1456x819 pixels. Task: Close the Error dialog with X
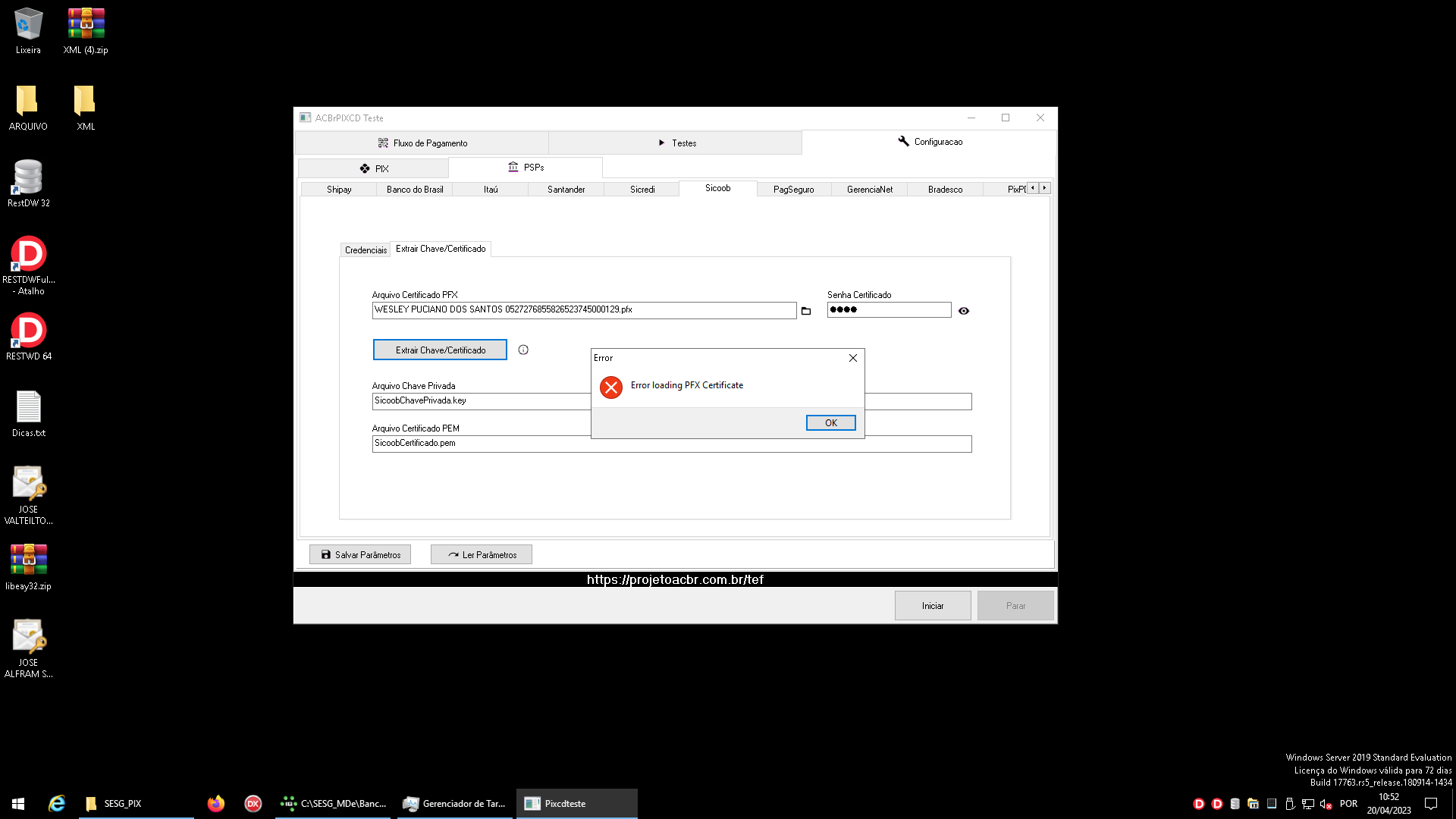coord(853,358)
